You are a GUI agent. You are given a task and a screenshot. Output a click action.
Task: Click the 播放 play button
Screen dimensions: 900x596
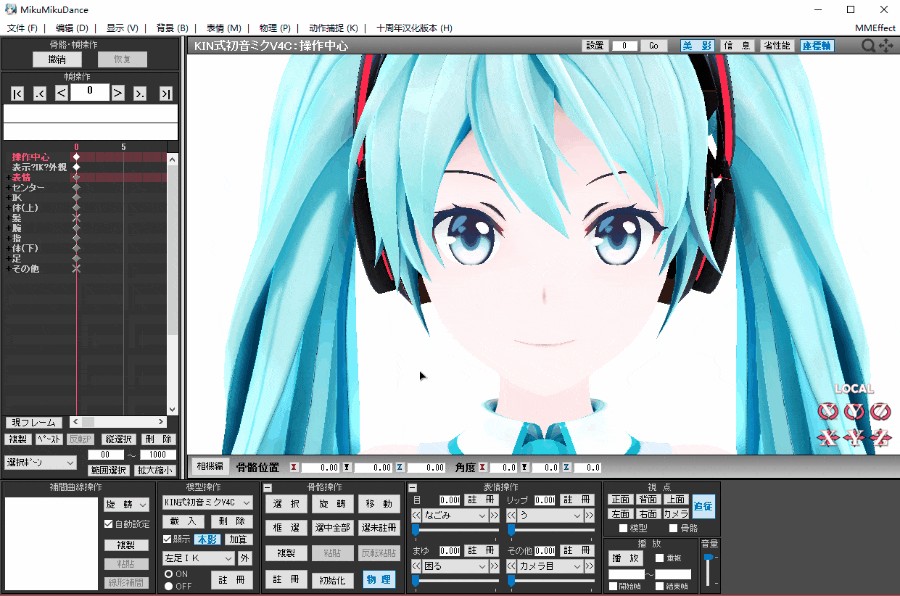(x=625, y=558)
